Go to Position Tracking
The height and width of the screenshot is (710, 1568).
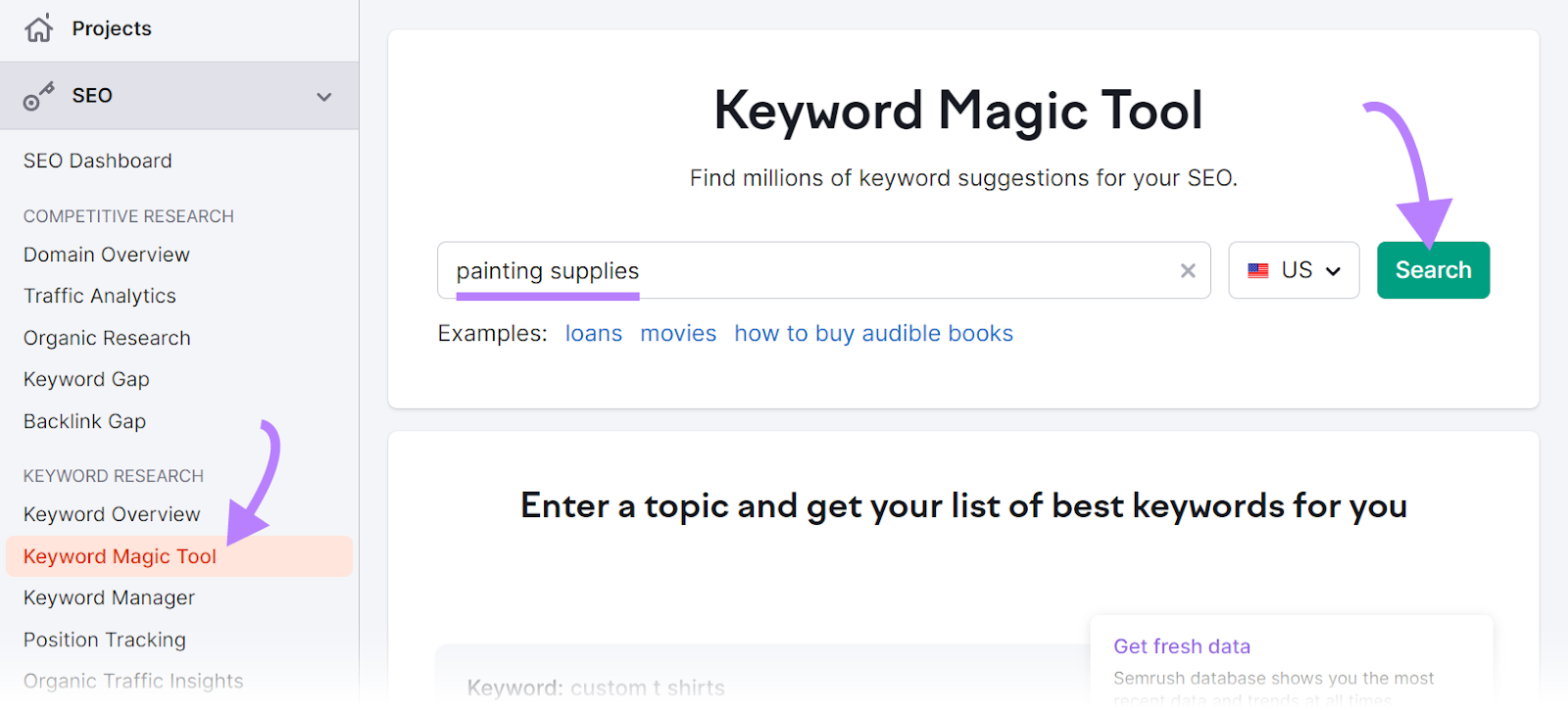tap(105, 639)
